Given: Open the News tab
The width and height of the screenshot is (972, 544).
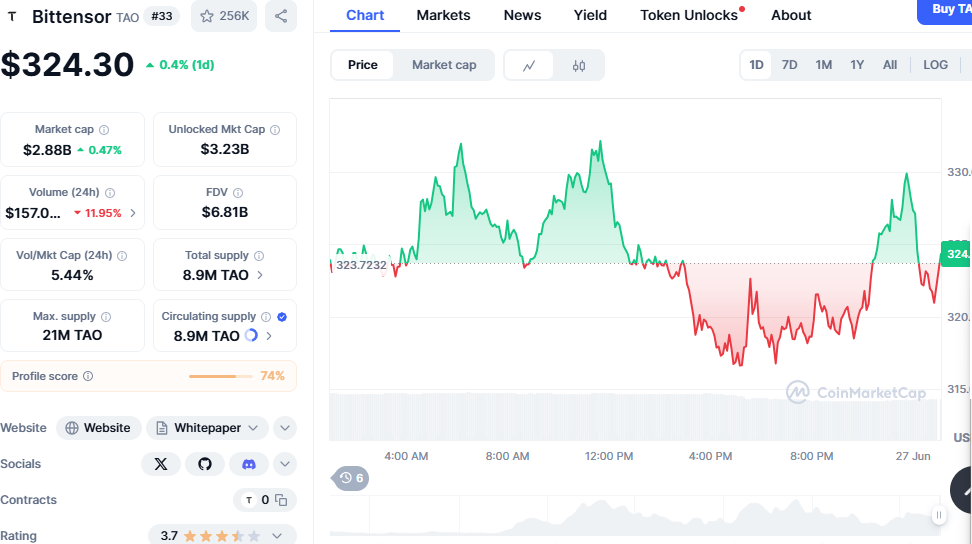Looking at the screenshot, I should (522, 15).
